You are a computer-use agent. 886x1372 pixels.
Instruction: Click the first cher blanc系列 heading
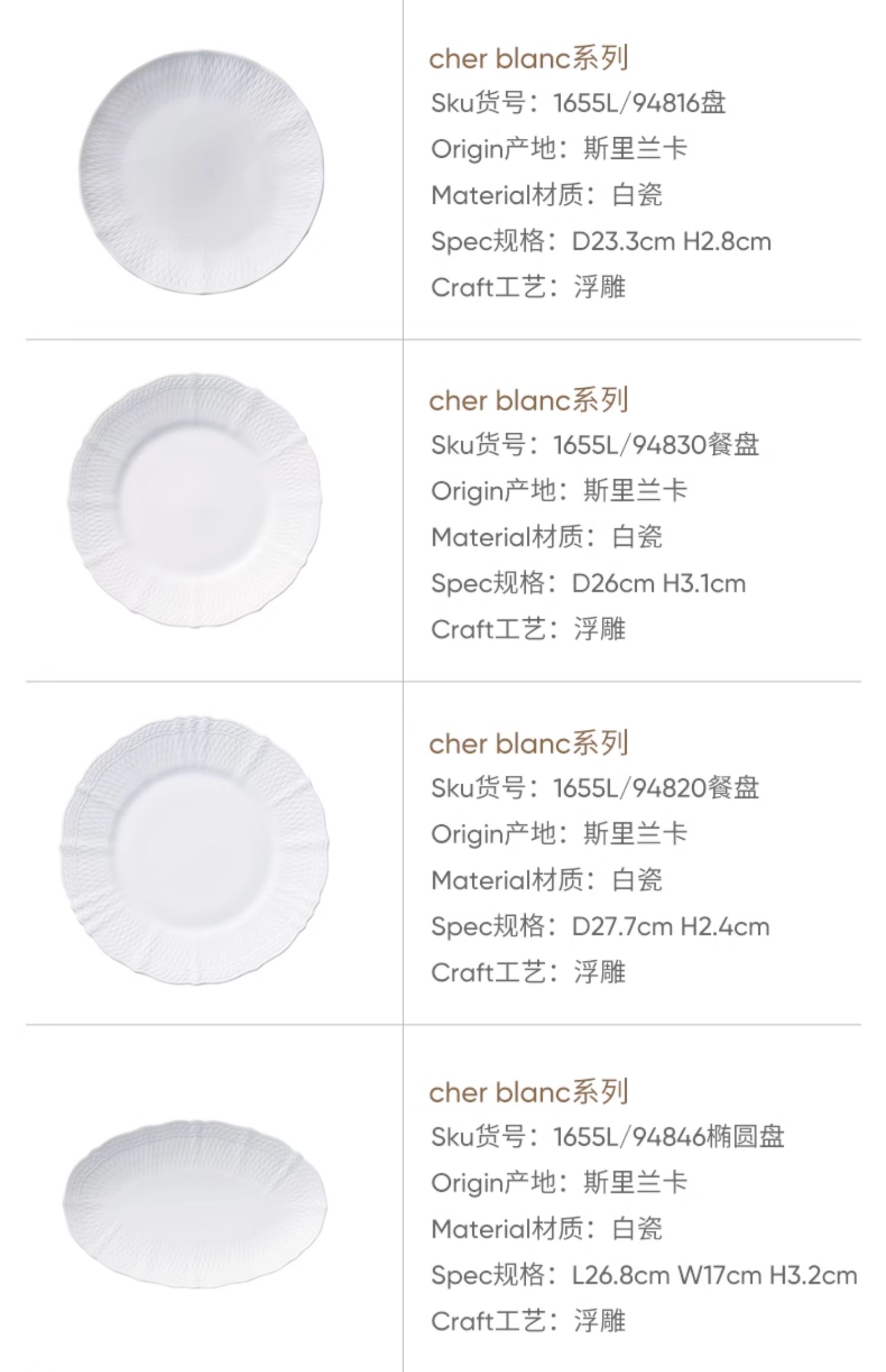point(528,58)
